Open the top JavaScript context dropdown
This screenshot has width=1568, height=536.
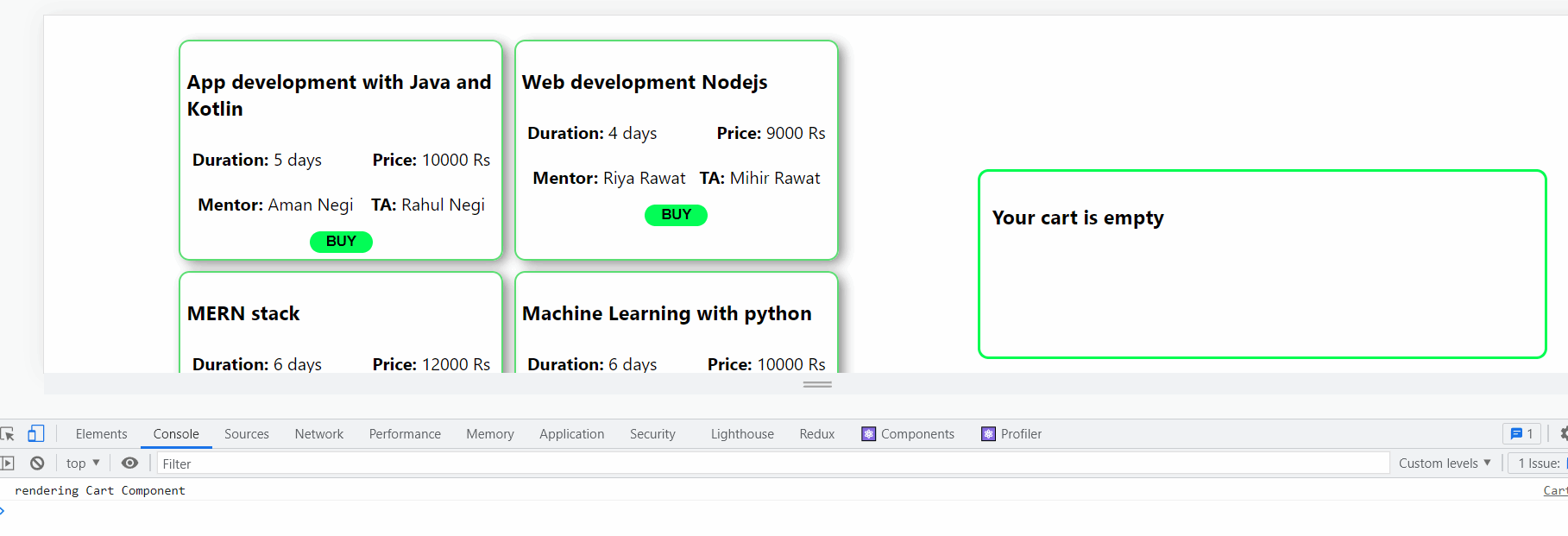(83, 463)
